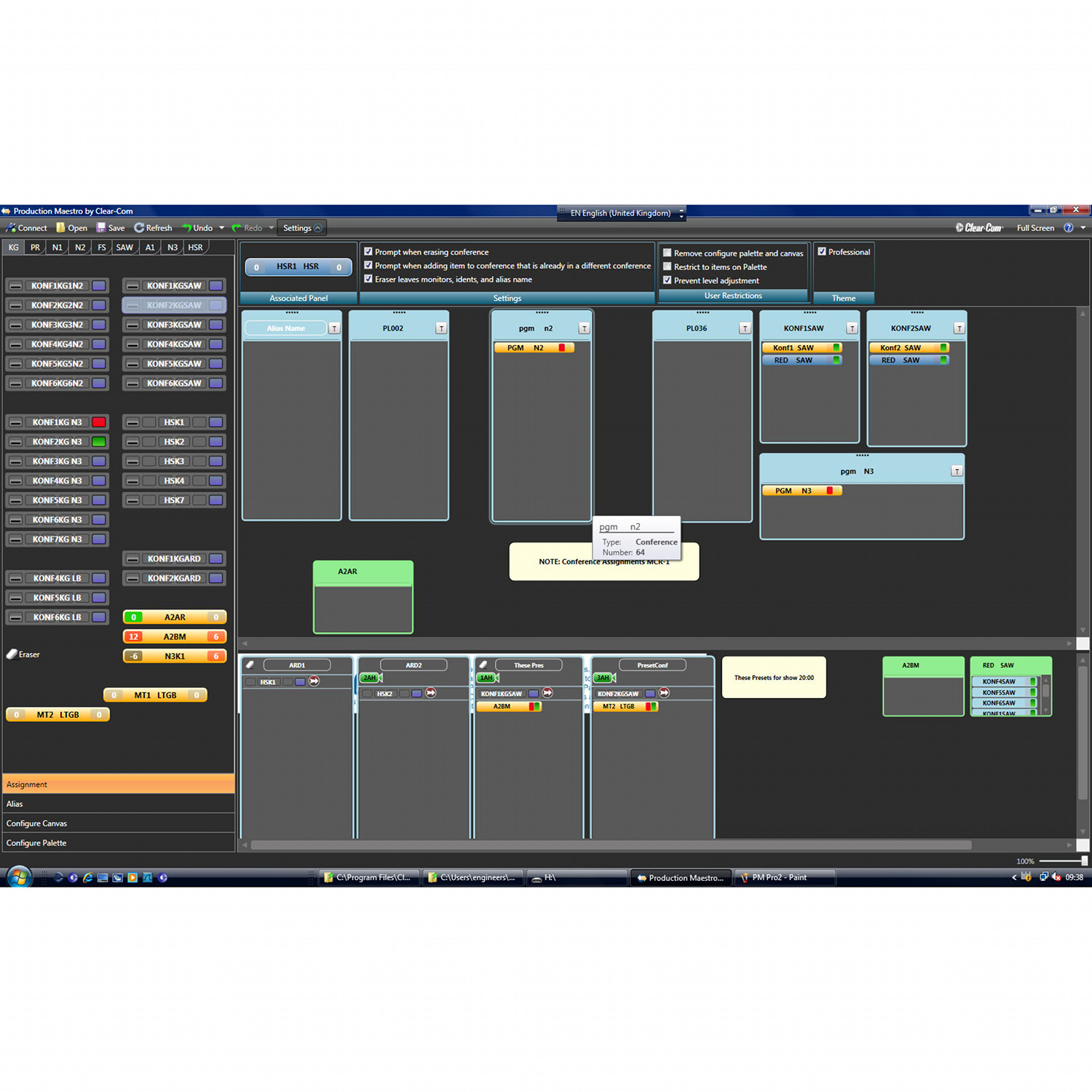Viewport: 1092px width, 1092px height.
Task: Click the 2AH tag in ARD2 preset
Action: tap(371, 678)
